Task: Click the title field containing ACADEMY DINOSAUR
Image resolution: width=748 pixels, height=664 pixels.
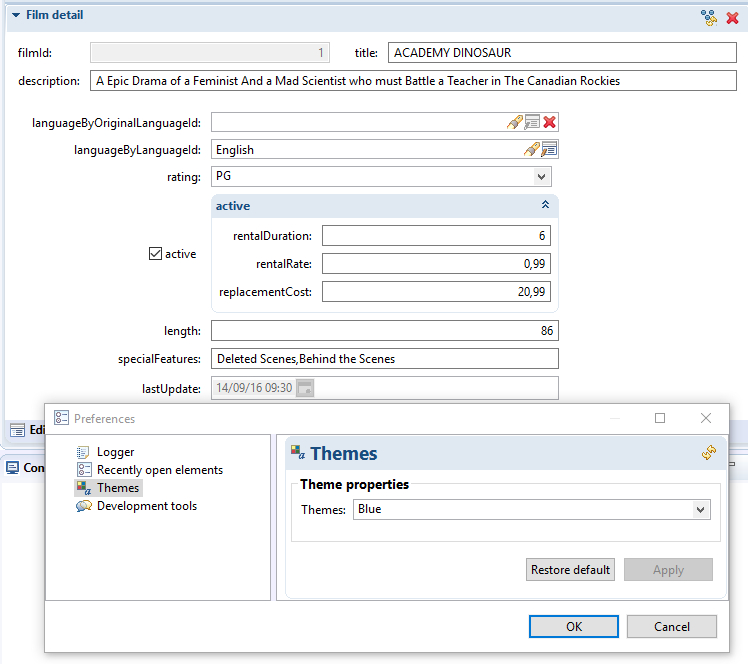Action: pos(560,53)
